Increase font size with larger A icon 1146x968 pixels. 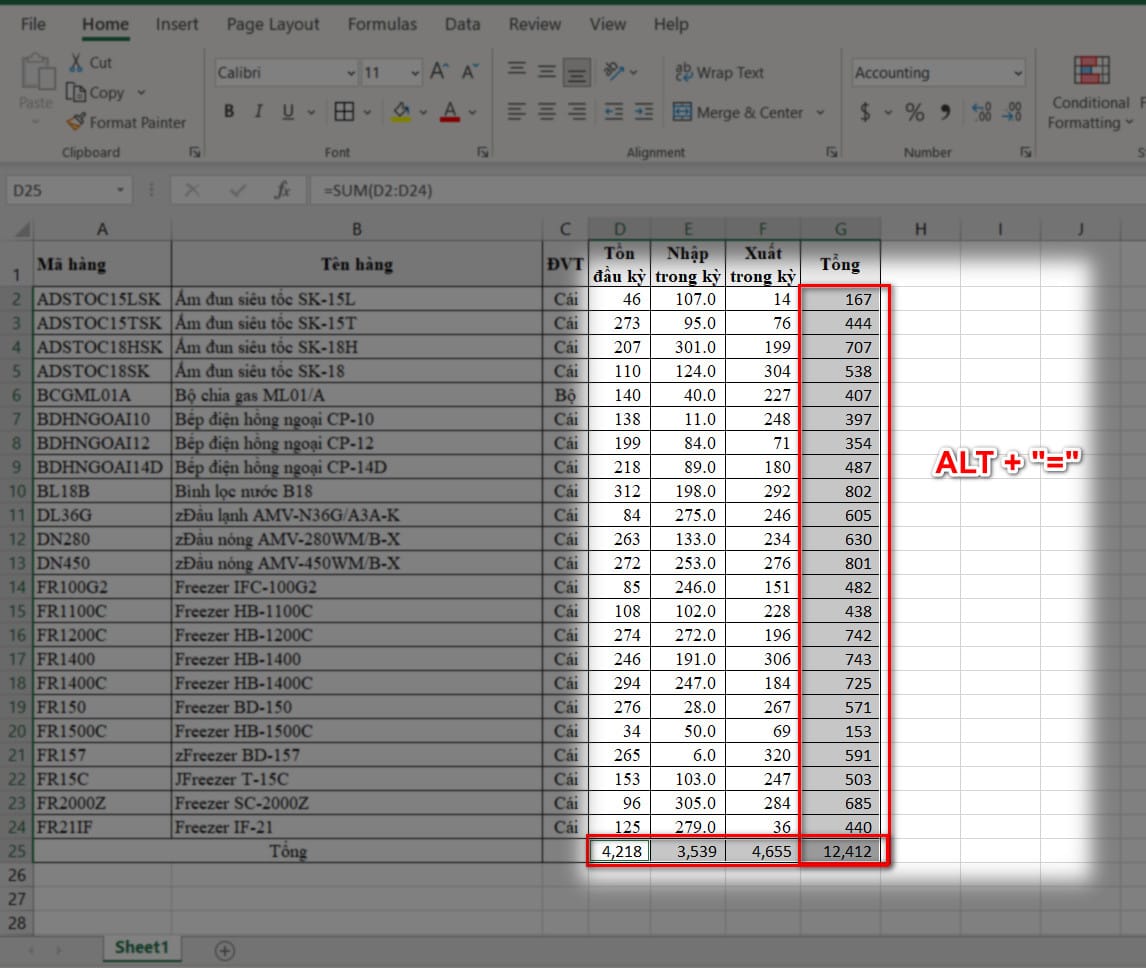439,72
